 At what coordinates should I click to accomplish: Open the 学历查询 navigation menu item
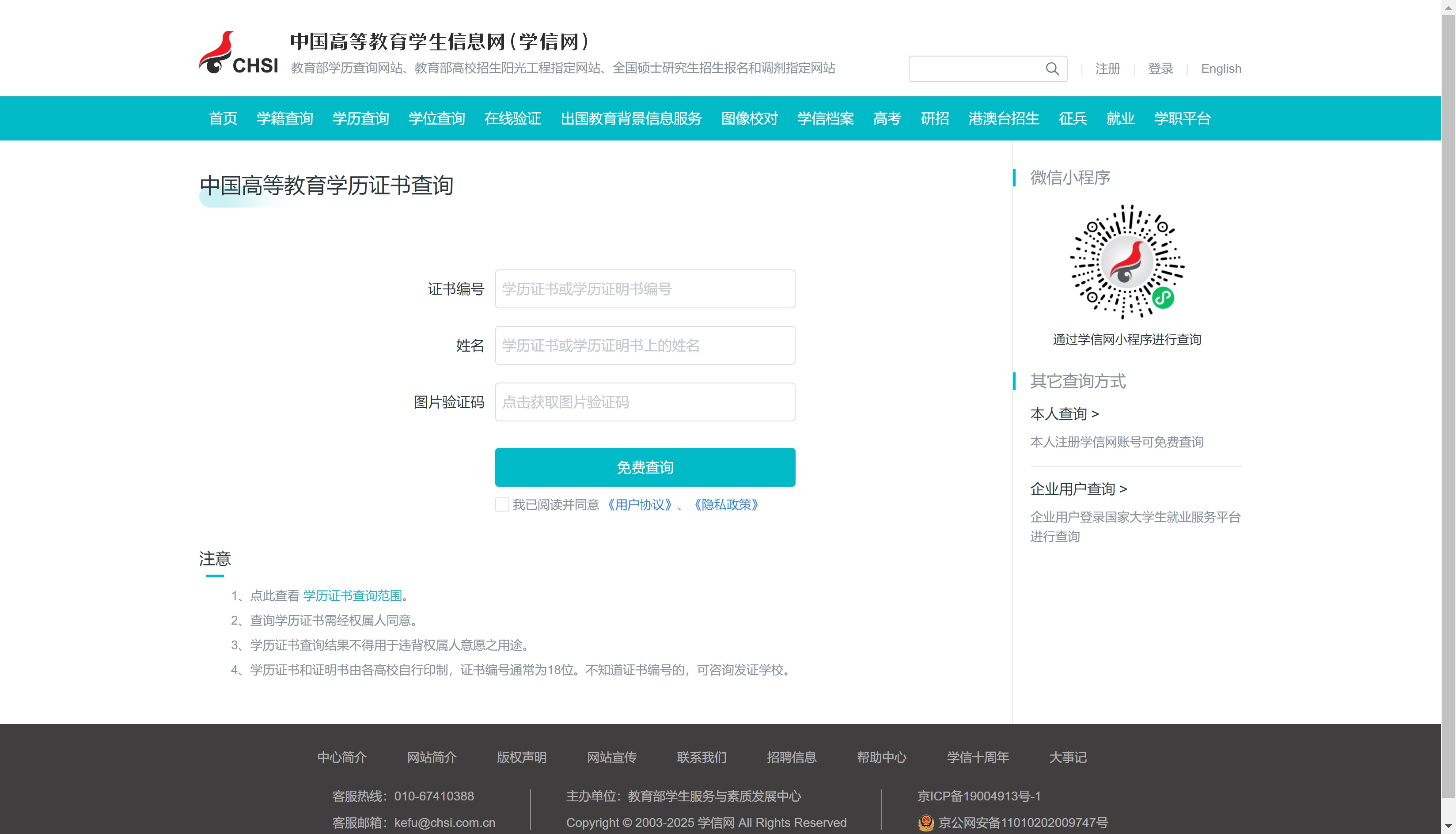point(360,118)
